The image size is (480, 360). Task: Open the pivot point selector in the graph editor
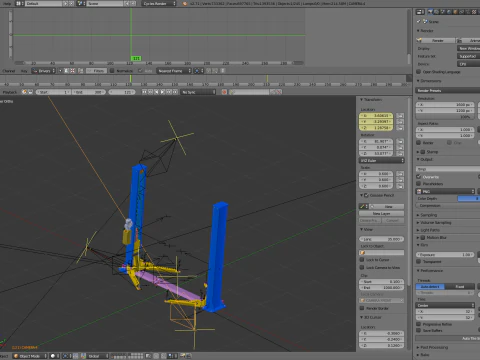point(199,71)
